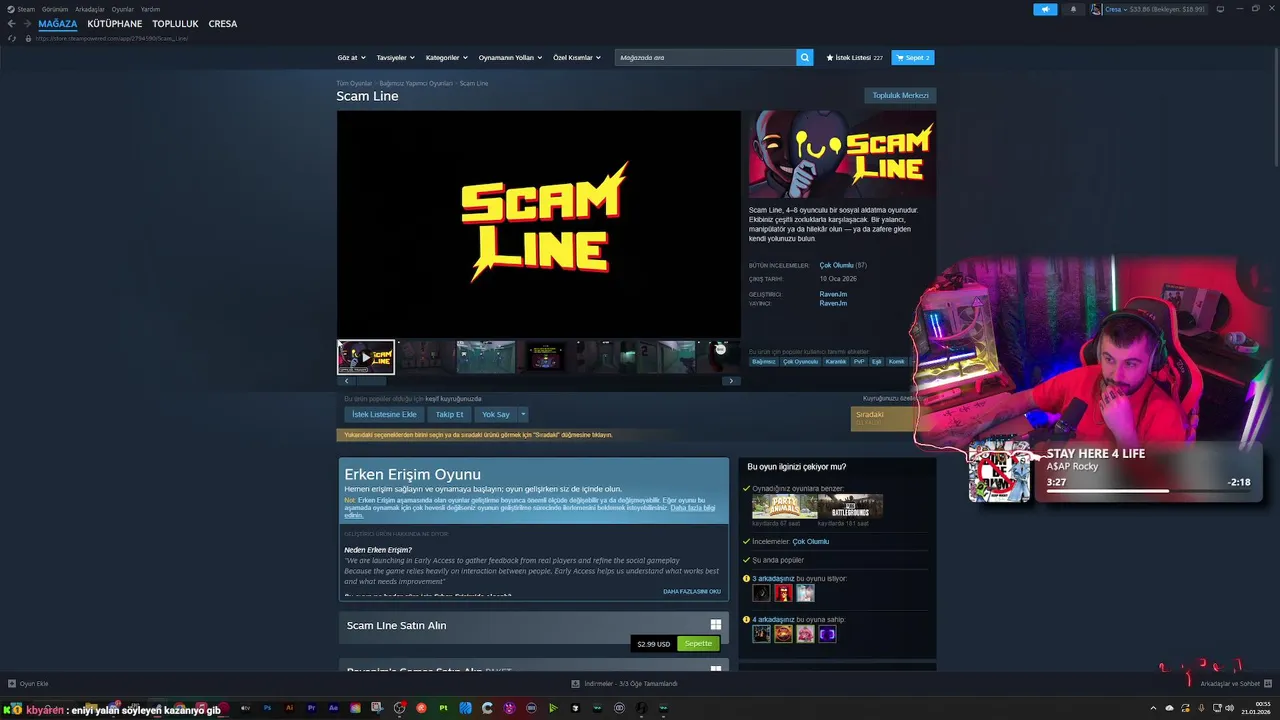Click the PvP tag
This screenshot has height=720, width=1280.
[859, 362]
